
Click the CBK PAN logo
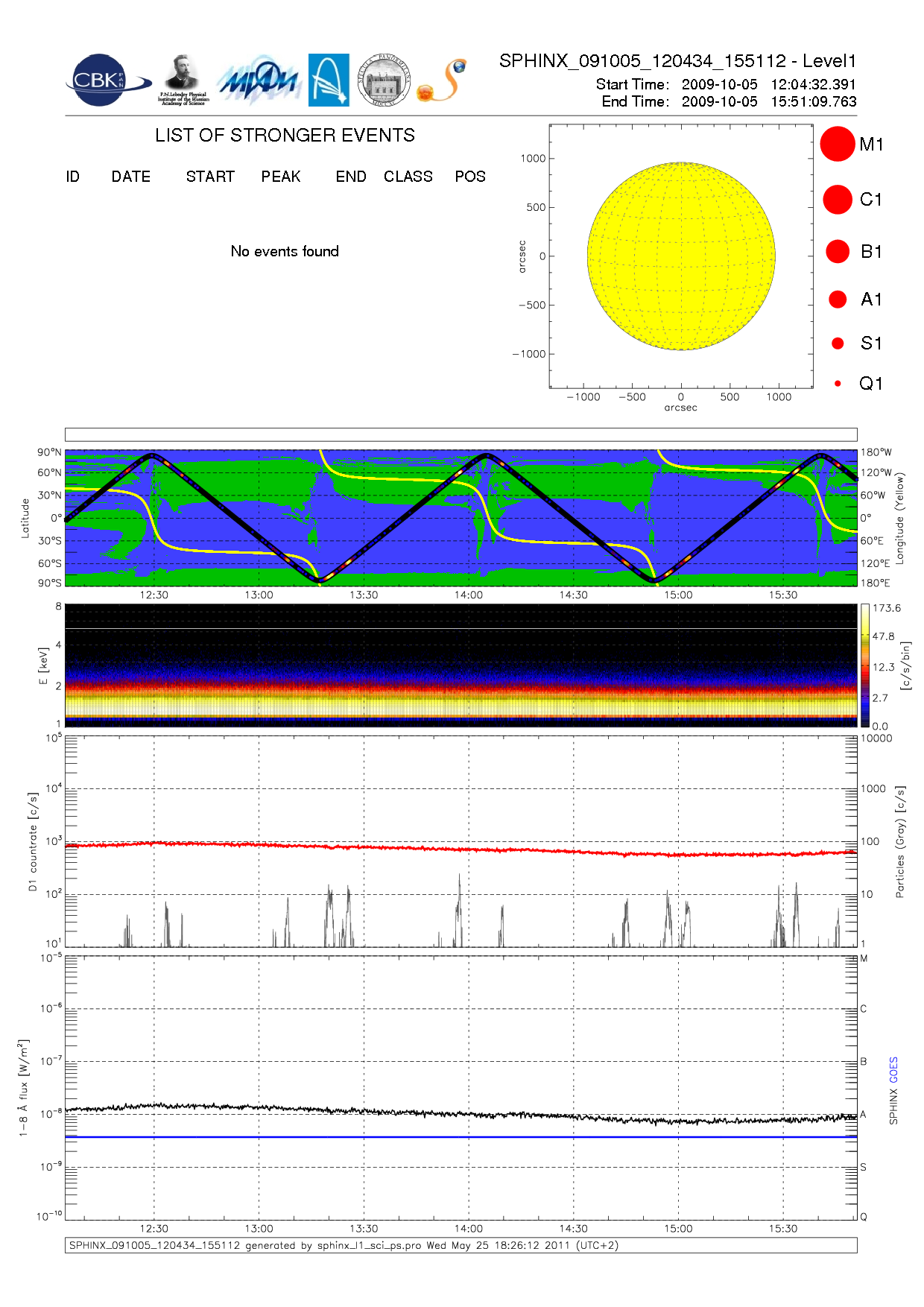[x=107, y=80]
